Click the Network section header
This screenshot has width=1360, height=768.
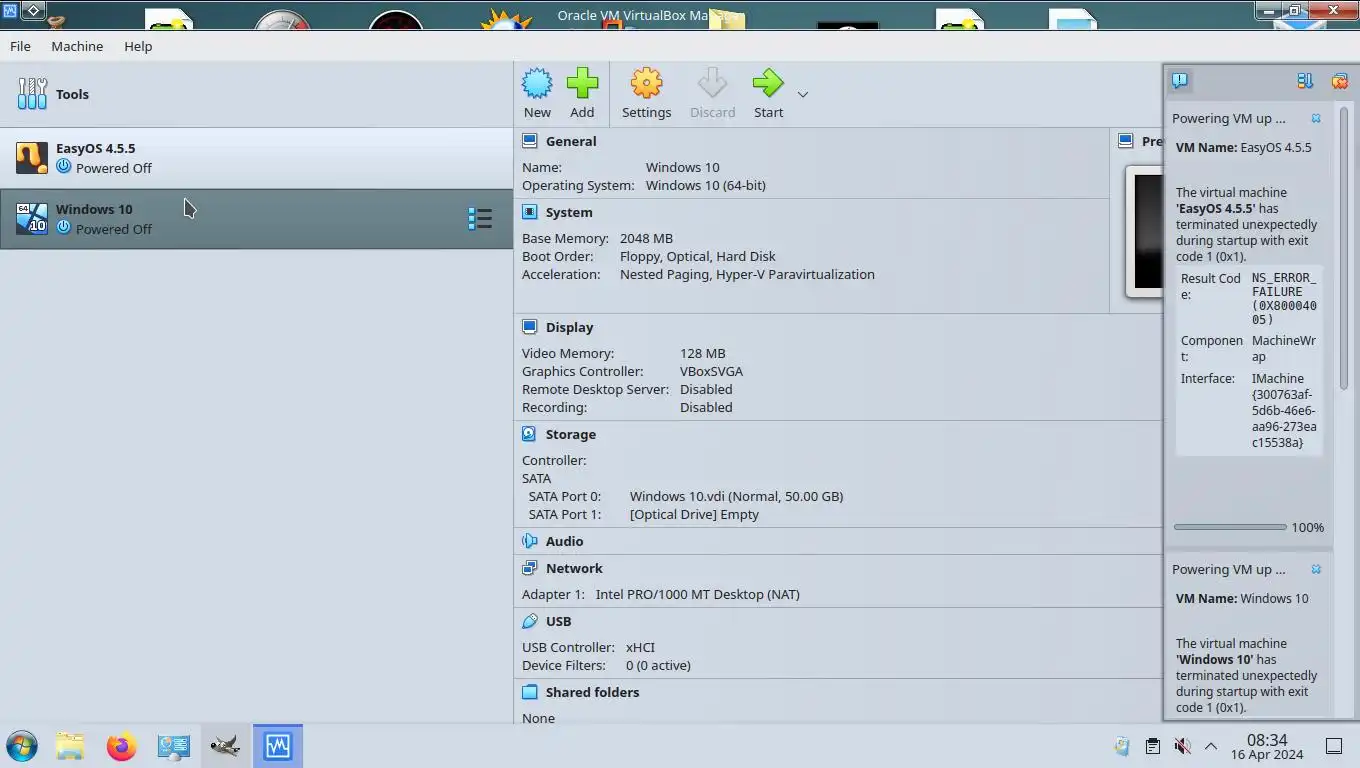(574, 568)
